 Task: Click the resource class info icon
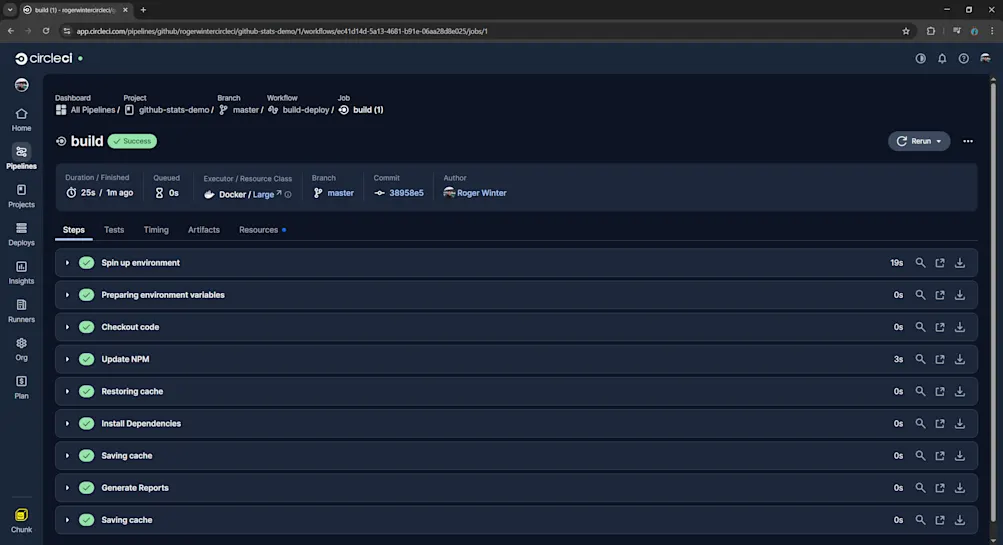point(288,194)
